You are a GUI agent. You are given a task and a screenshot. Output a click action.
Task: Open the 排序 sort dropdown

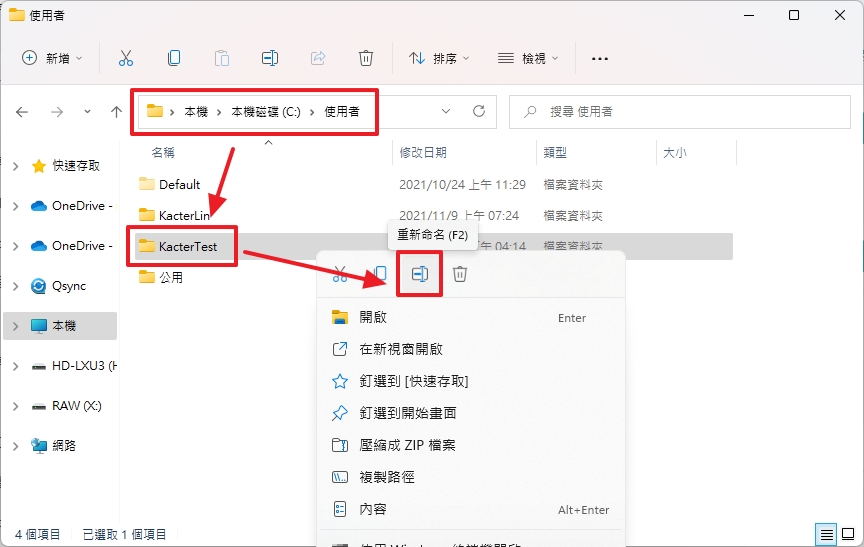tap(439, 58)
